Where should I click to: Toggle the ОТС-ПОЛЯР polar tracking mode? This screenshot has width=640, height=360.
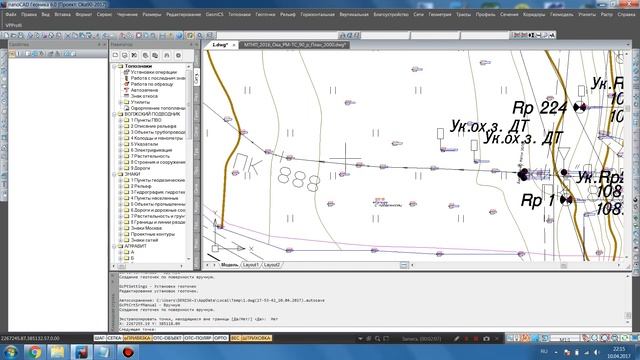click(198, 338)
